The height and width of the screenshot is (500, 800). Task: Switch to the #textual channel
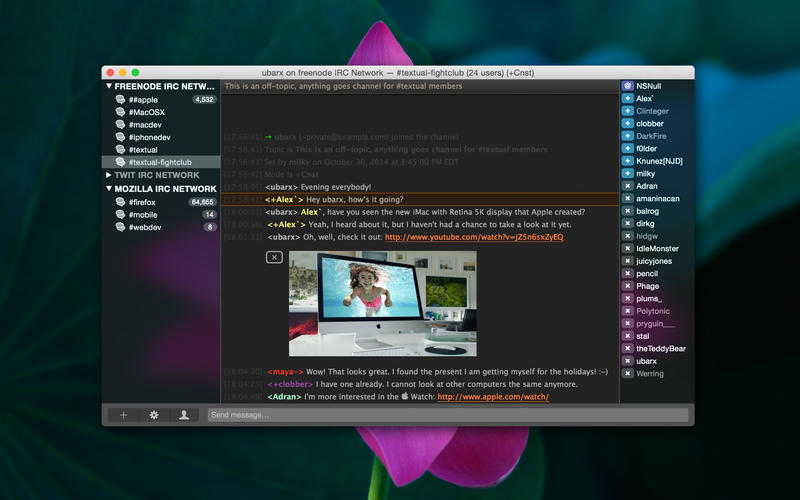coord(143,149)
